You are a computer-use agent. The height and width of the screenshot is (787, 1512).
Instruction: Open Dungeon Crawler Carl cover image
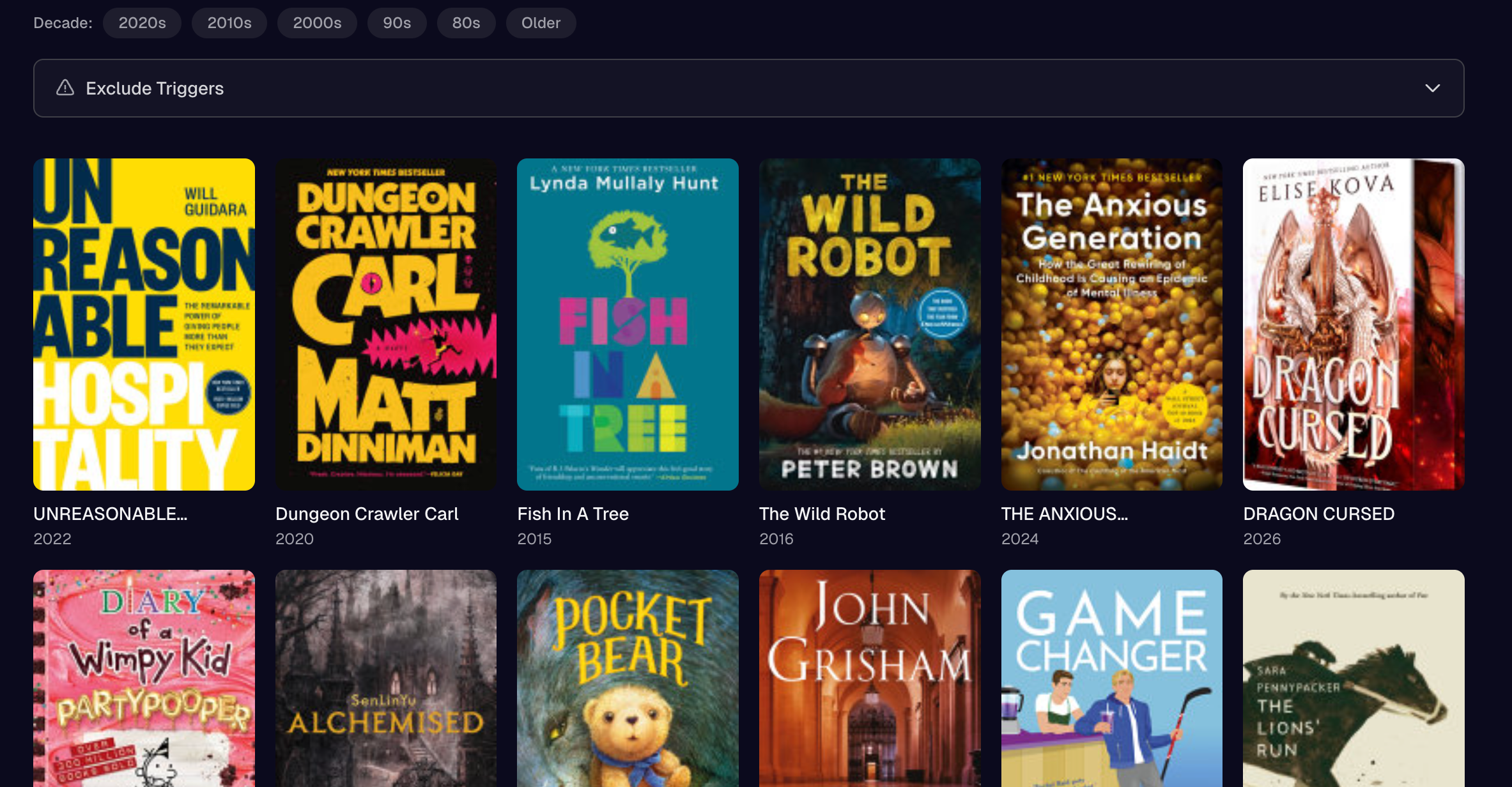click(x=386, y=324)
